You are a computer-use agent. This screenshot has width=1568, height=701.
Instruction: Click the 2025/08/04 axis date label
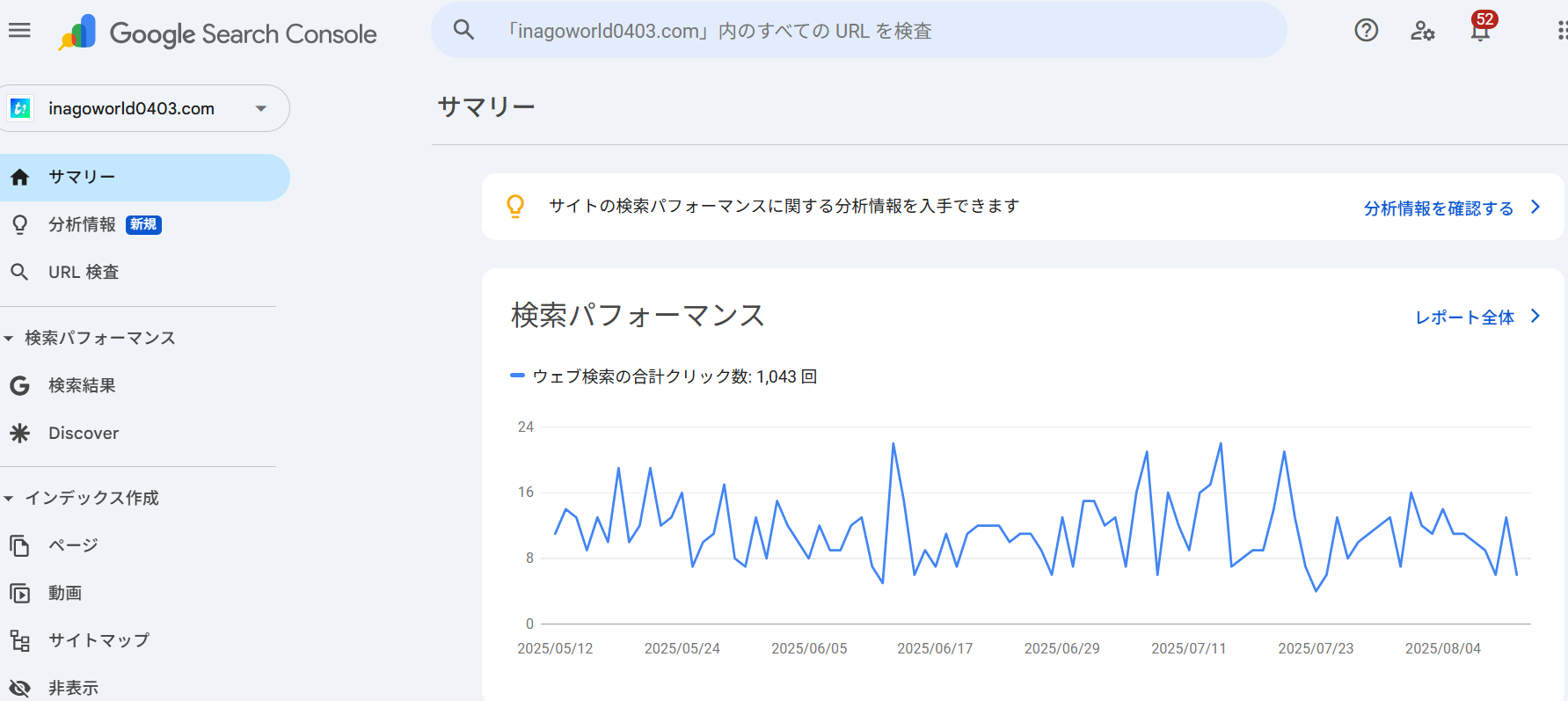click(1442, 648)
